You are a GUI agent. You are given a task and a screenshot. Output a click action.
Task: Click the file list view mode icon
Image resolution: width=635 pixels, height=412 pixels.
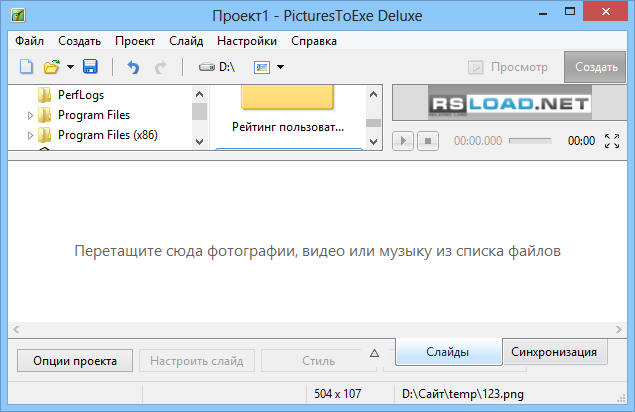[262, 67]
